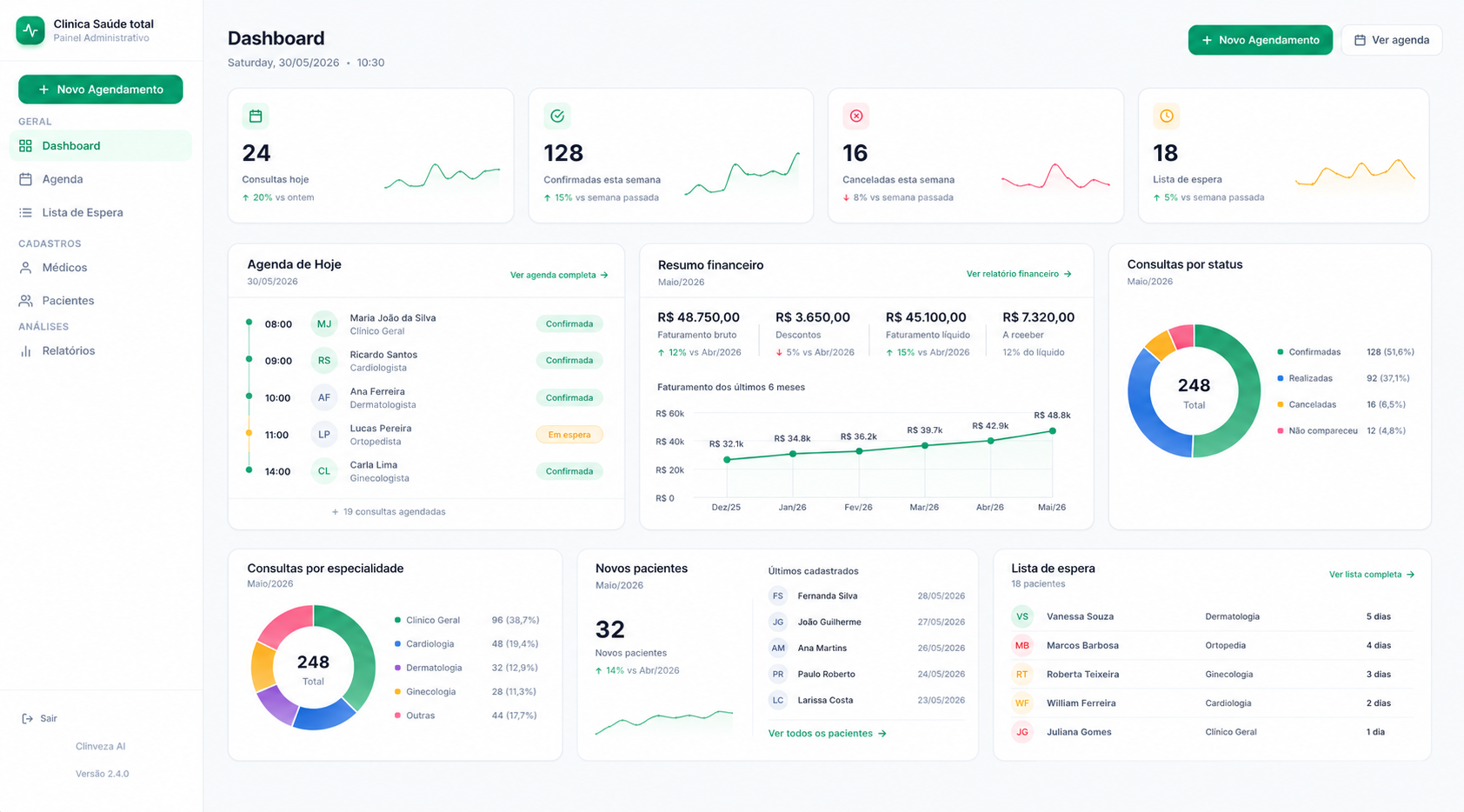Click the R$ 48.750,00 Faturamento bruto value
This screenshot has height=812, width=1464.
point(699,317)
